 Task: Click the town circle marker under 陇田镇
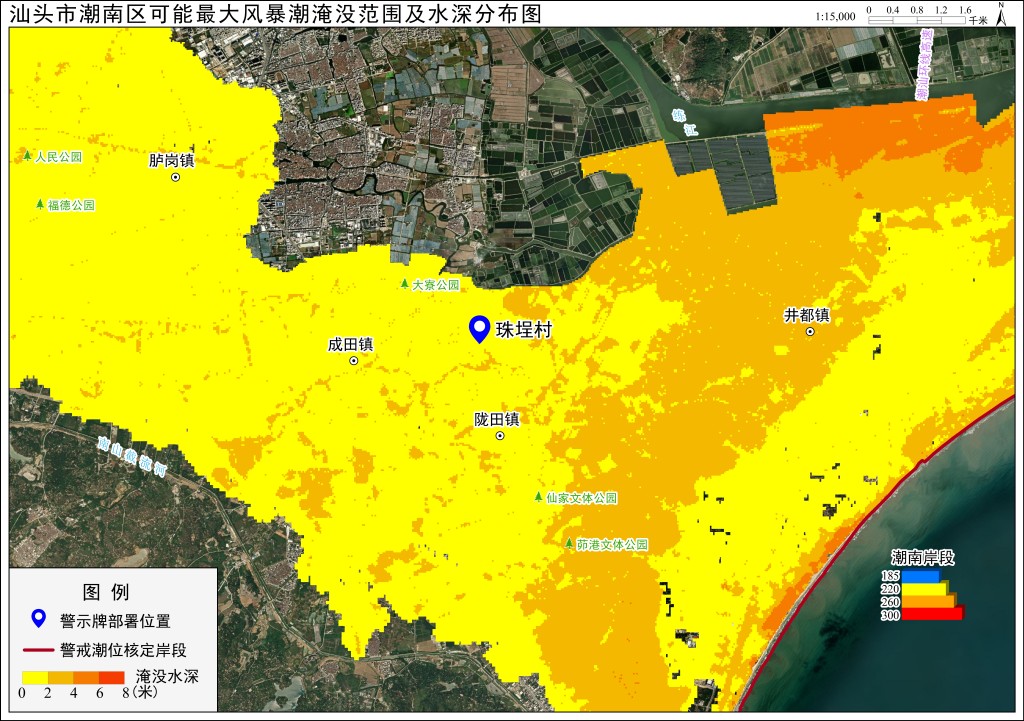click(x=500, y=436)
